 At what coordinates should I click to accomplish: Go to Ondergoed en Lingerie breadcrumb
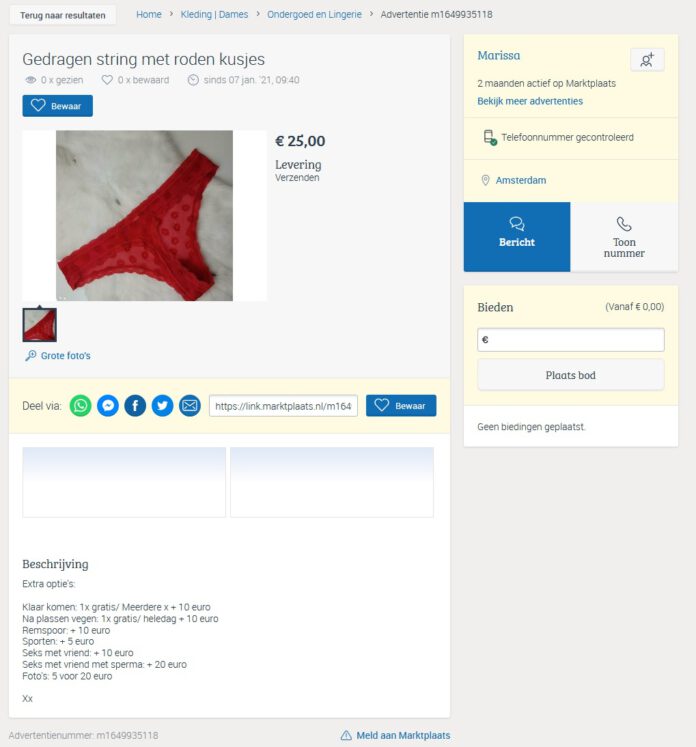point(314,14)
